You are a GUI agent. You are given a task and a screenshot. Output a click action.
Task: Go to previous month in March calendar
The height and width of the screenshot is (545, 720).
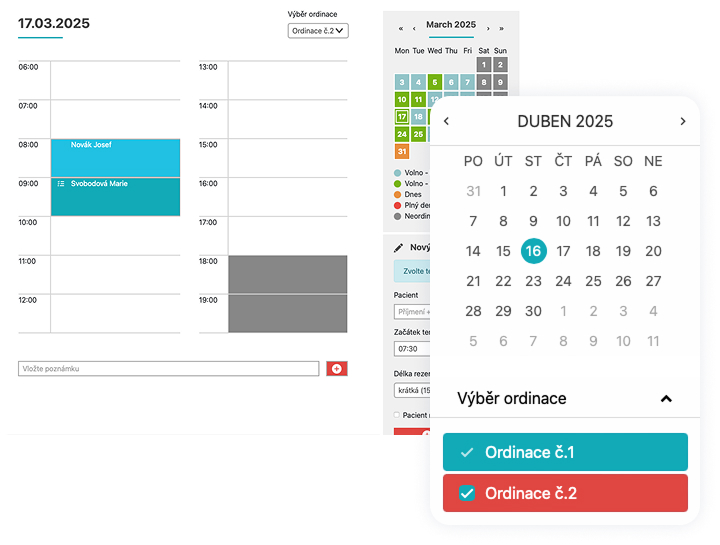tap(414, 28)
